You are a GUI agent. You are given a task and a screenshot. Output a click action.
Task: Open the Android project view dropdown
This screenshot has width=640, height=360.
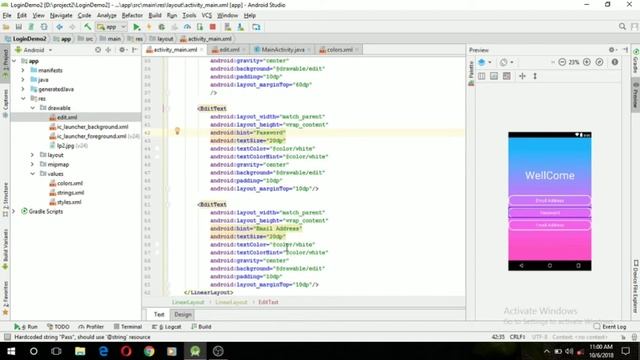[x=34, y=50]
